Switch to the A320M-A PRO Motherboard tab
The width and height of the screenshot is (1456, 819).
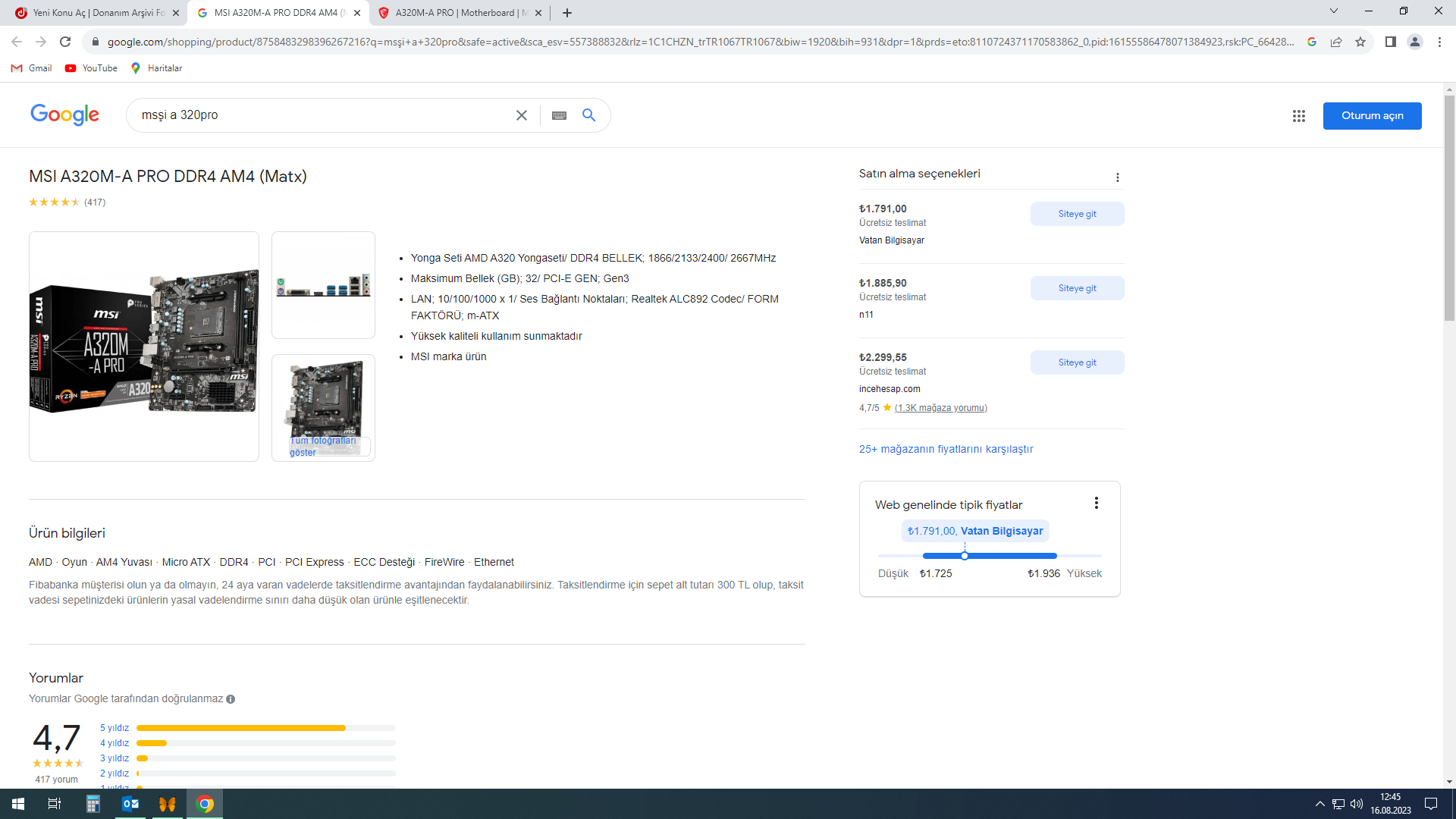tap(459, 13)
